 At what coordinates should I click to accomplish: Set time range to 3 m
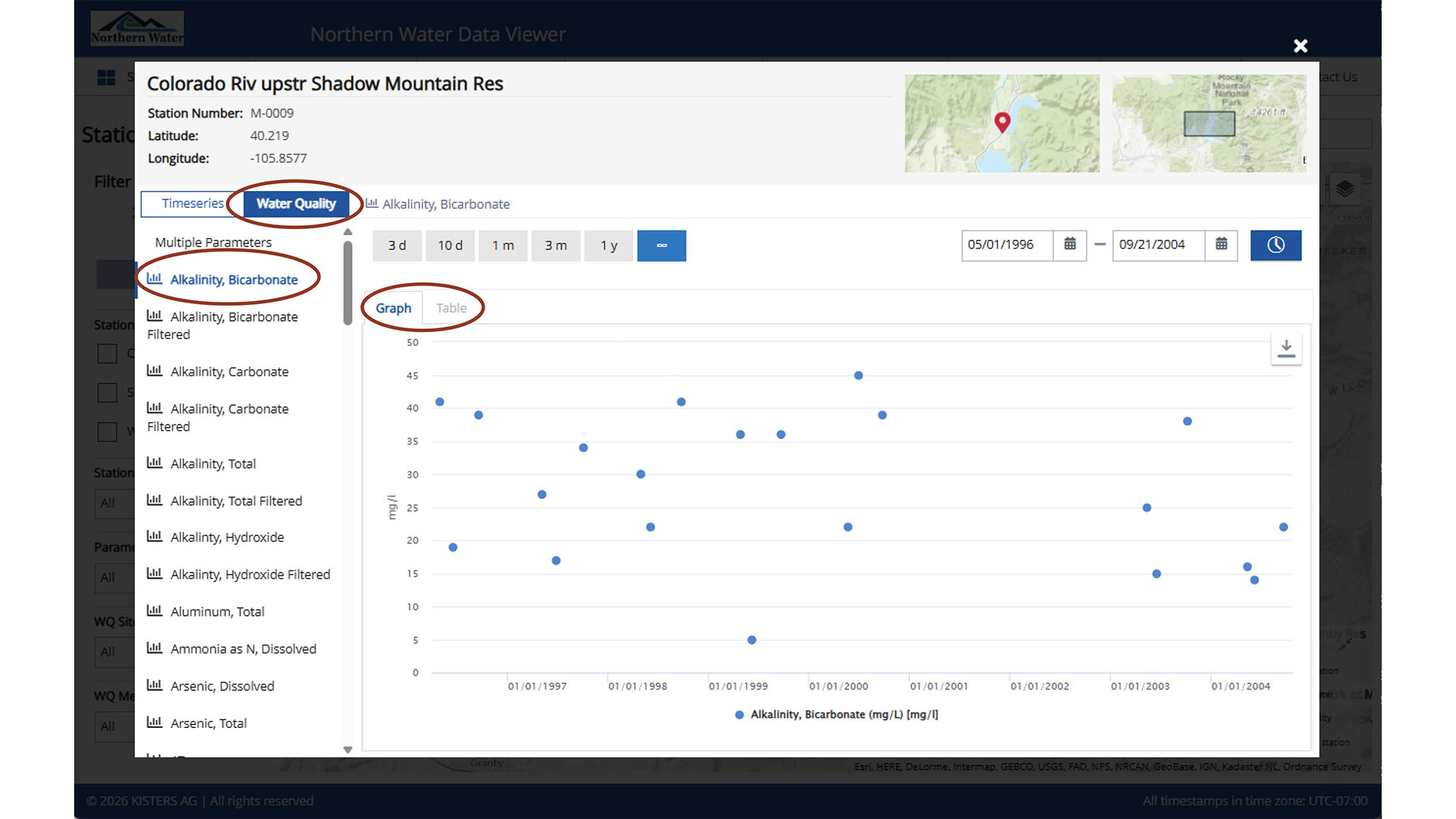click(556, 246)
